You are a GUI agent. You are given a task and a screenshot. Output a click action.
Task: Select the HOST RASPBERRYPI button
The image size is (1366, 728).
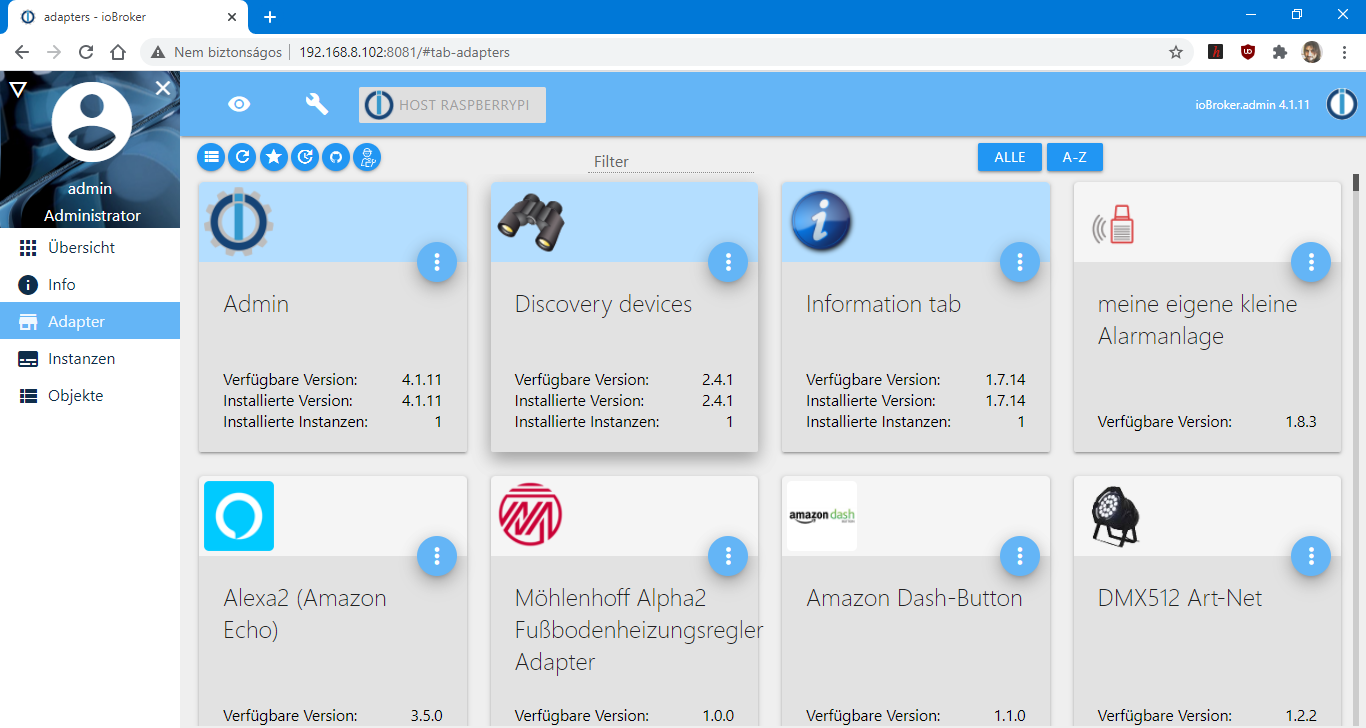click(451, 104)
